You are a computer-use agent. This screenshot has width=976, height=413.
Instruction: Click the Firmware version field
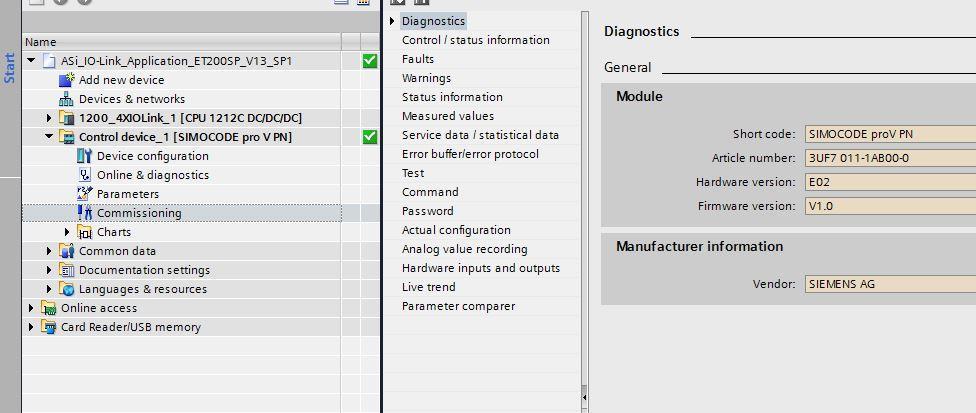click(x=890, y=206)
